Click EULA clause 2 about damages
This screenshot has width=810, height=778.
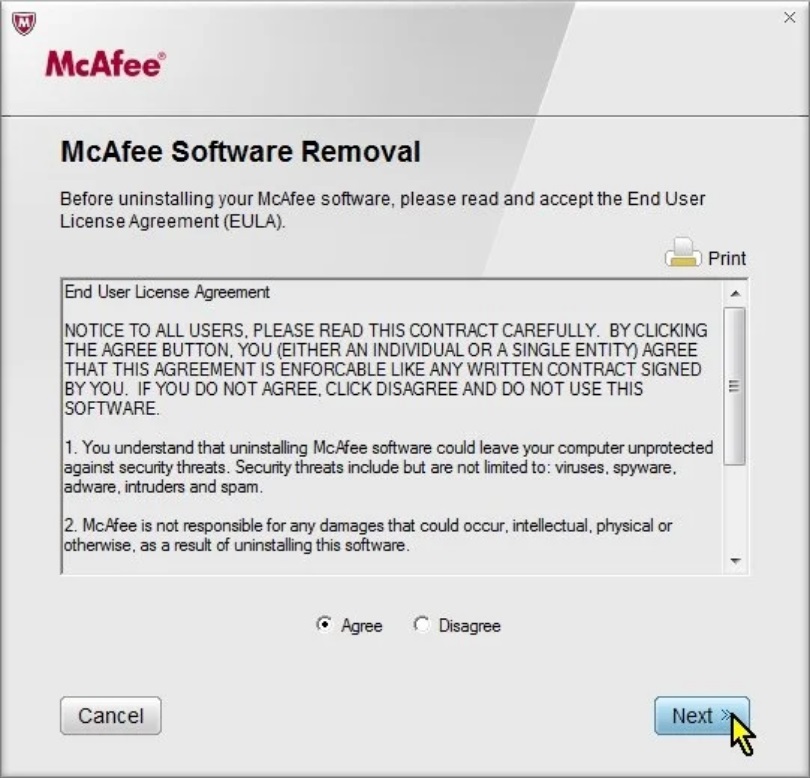click(x=368, y=535)
